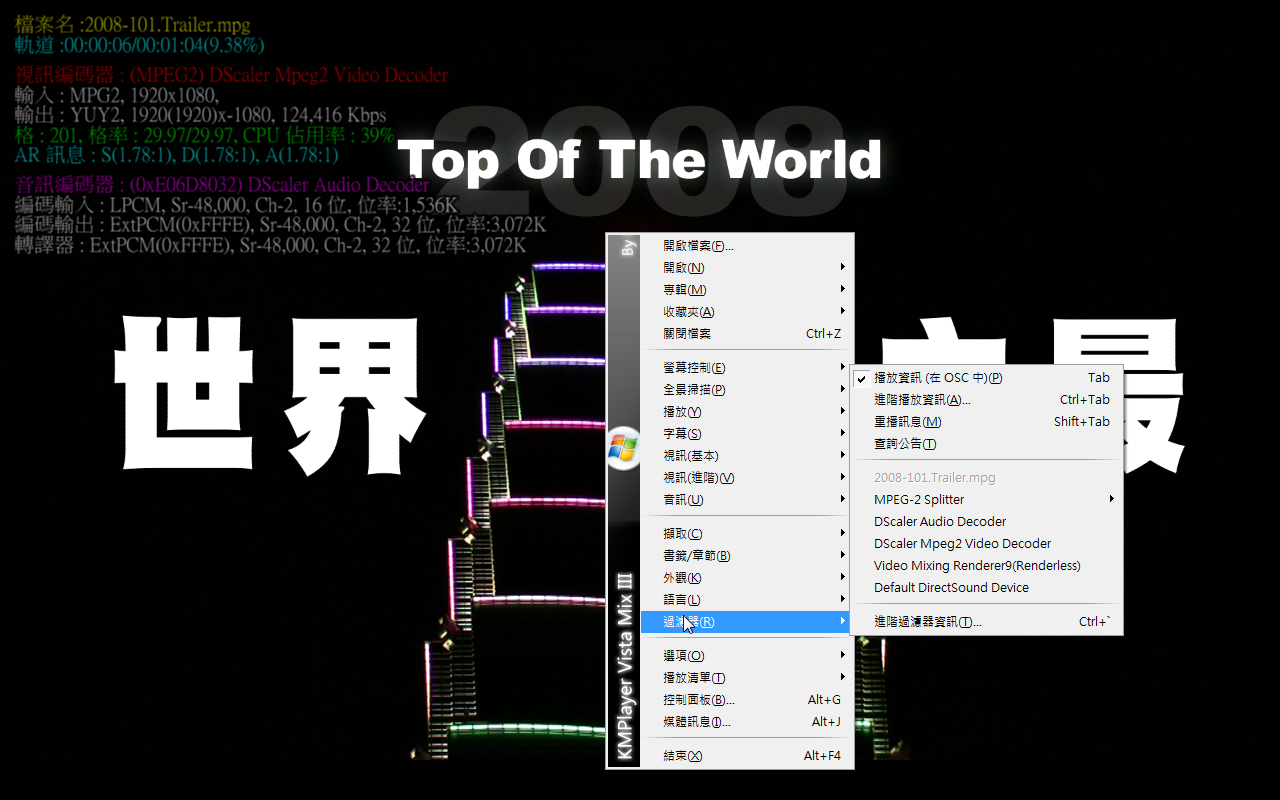Open 進階播放資訊(A)... item
1280x800 pixels.
[x=921, y=400]
